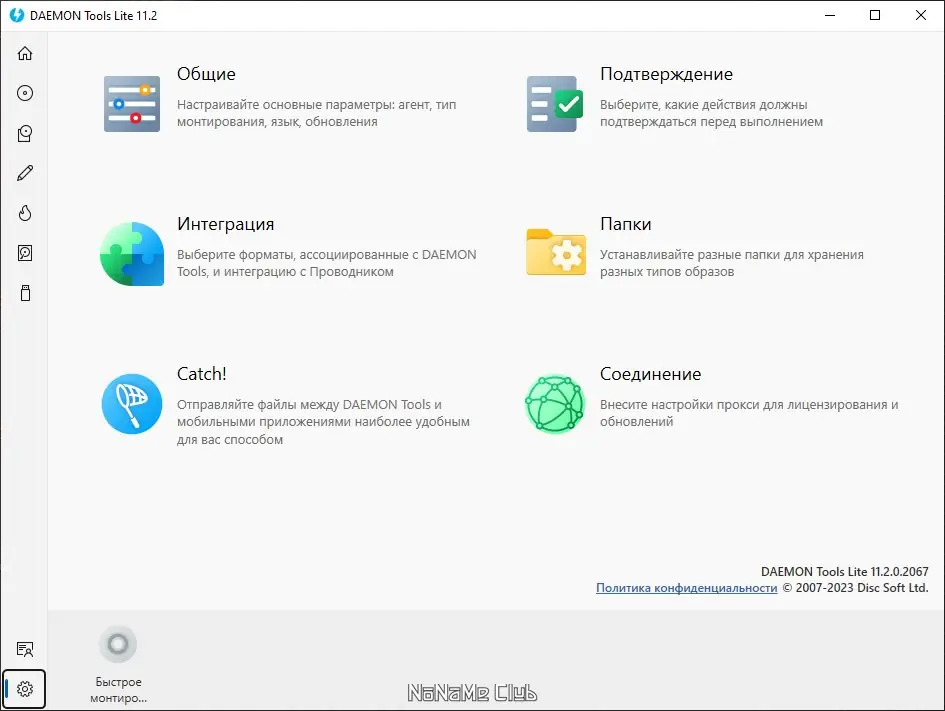Open the virtual HDD sidebar icon
Image resolution: width=945 pixels, height=711 pixels.
pyautogui.click(x=25, y=253)
